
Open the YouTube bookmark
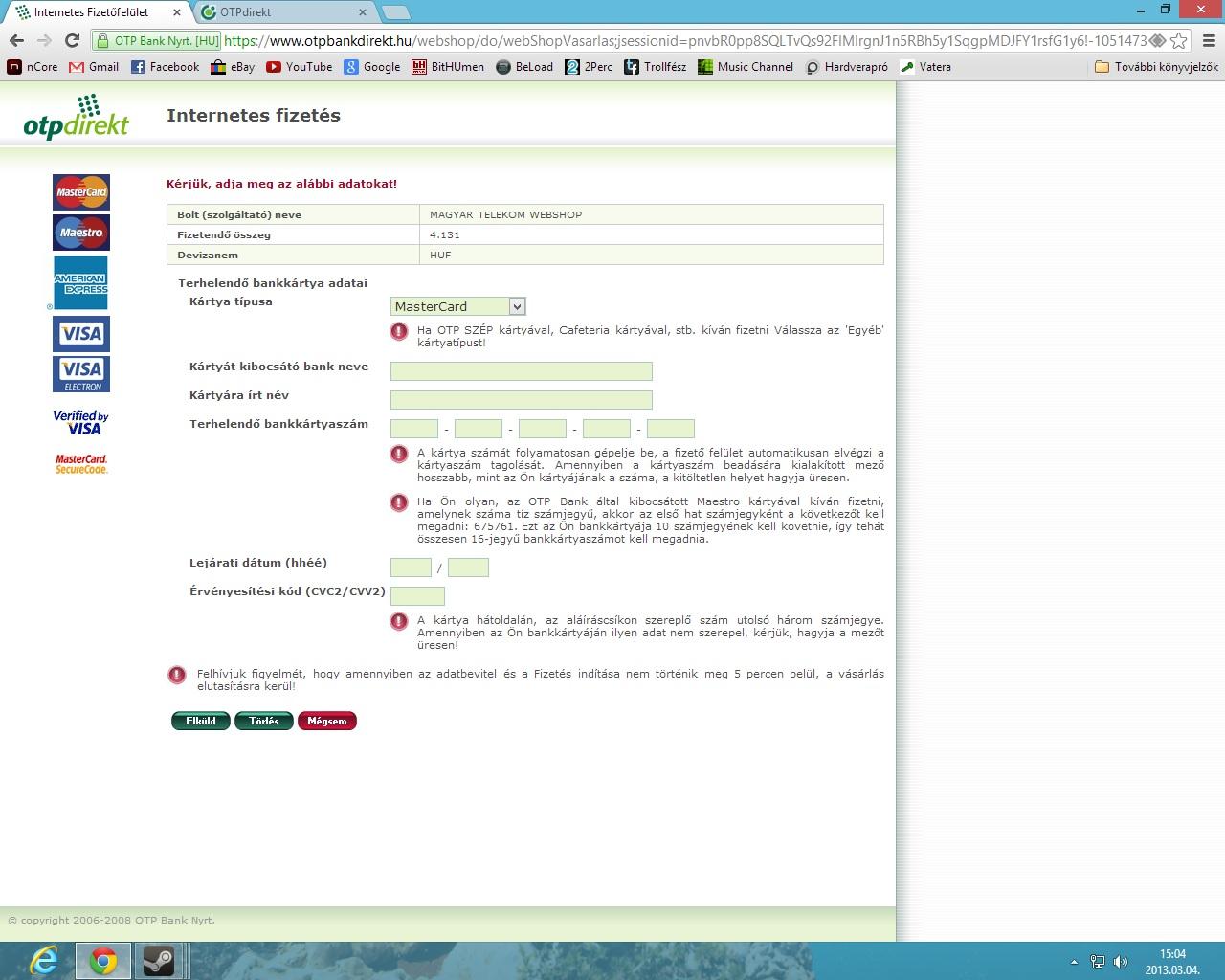pyautogui.click(x=300, y=67)
